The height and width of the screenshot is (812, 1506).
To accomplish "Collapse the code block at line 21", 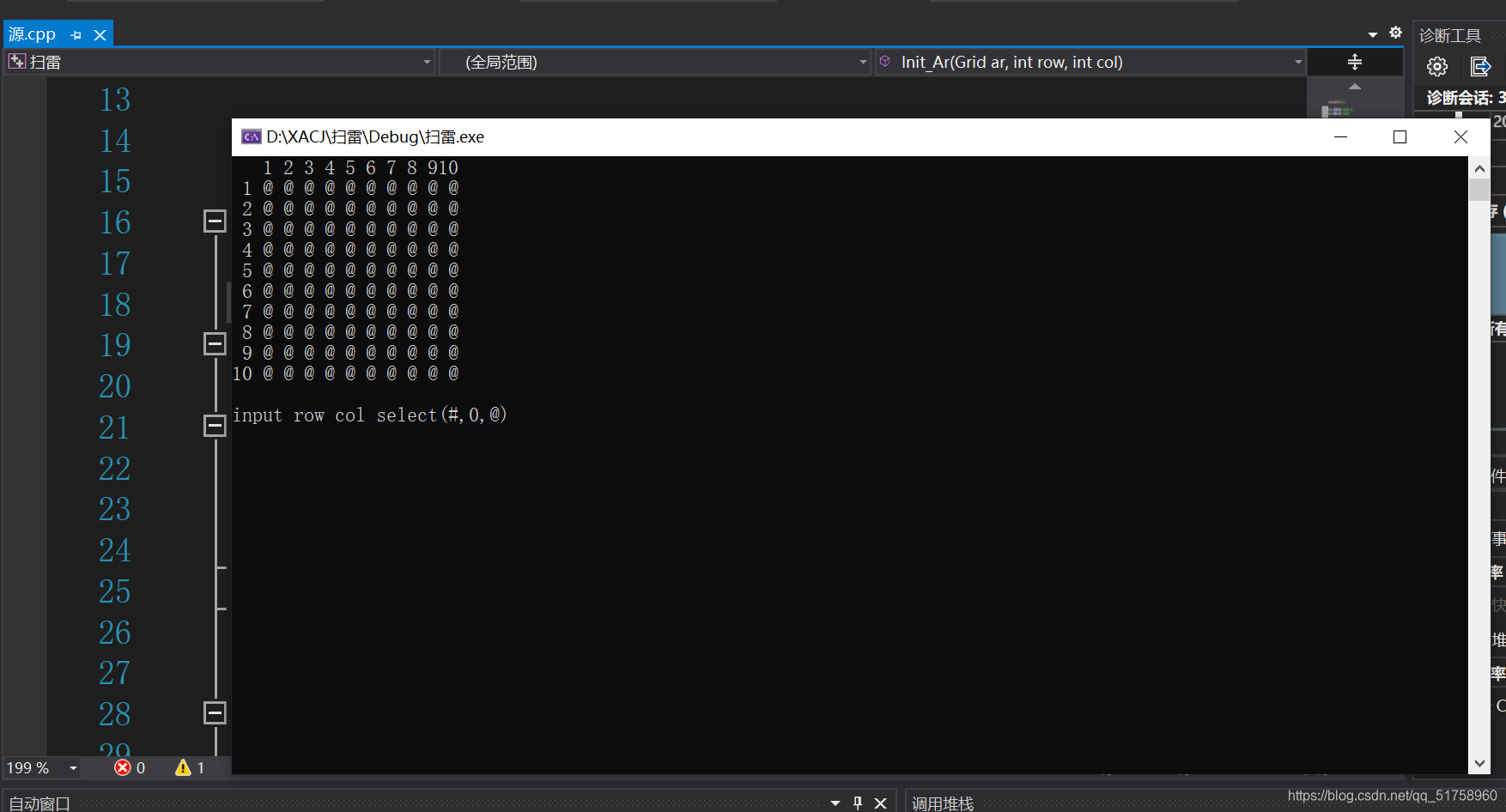I will click(x=215, y=426).
